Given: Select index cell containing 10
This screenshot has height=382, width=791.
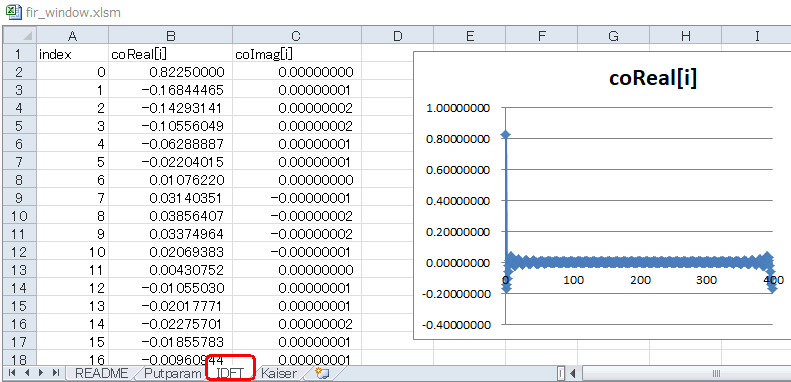Looking at the screenshot, I should click(72, 252).
